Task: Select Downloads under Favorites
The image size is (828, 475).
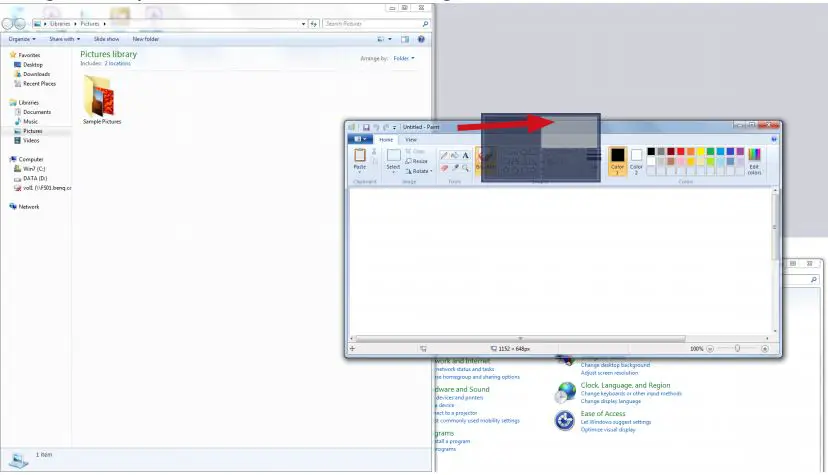Action: pyautogui.click(x=36, y=74)
